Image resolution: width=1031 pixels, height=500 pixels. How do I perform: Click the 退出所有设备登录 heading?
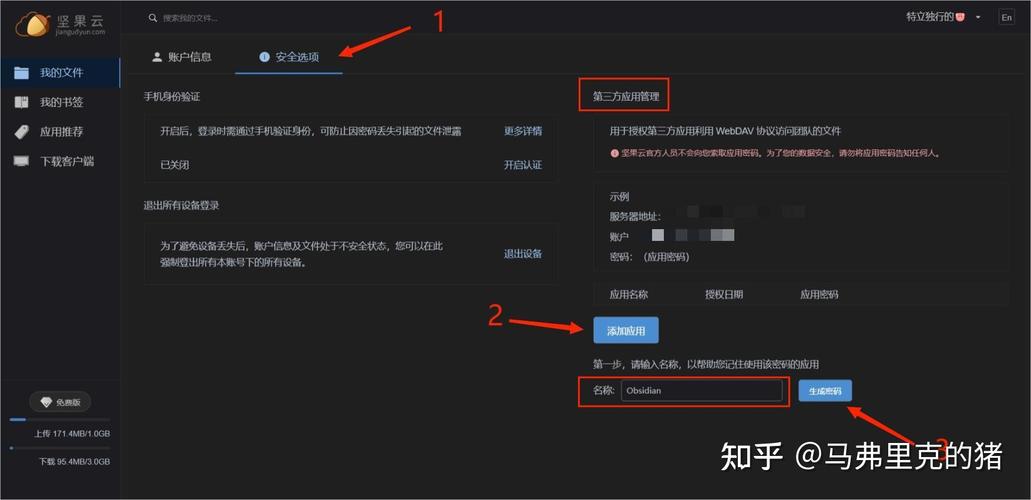(181, 205)
